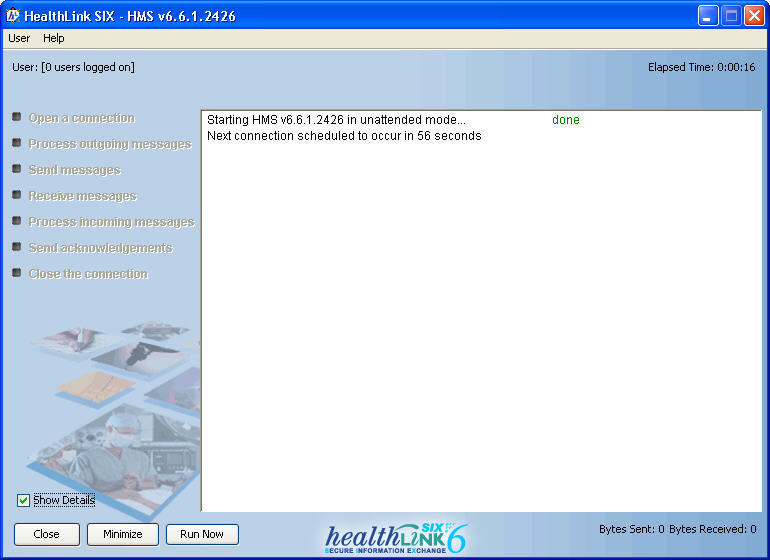Click the Close button at bottom left
The image size is (770, 560).
(x=47, y=534)
